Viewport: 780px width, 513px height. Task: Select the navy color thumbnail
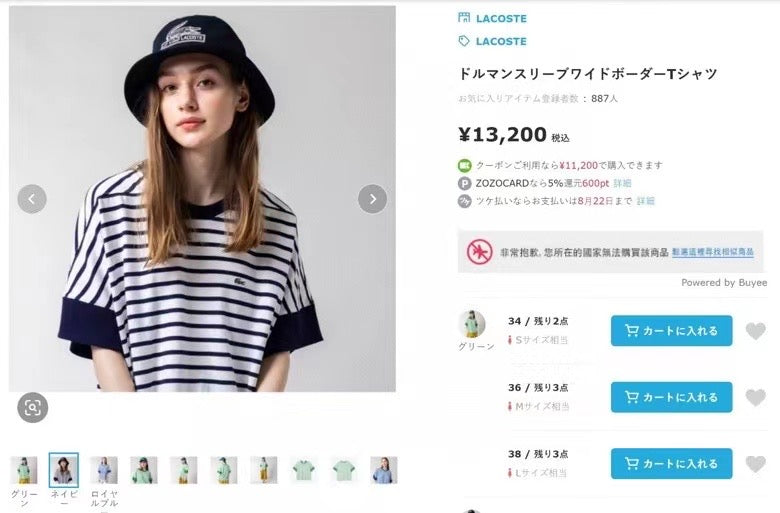[64, 470]
